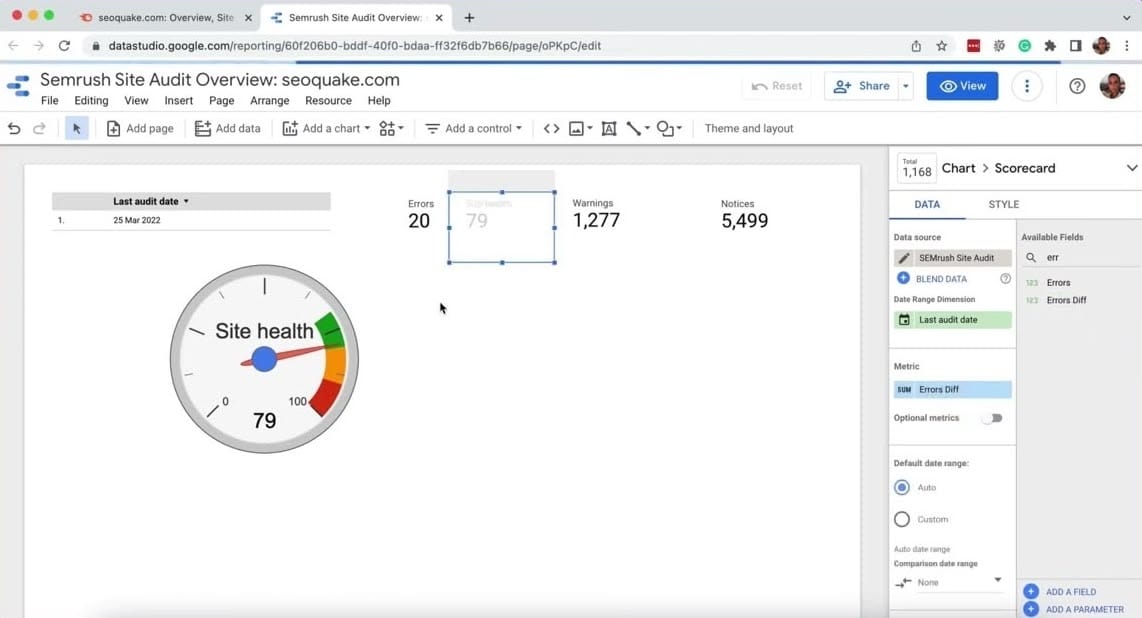Viewport: 1142px width, 618px height.
Task: Open the Add a chart dropdown
Action: 326,129
